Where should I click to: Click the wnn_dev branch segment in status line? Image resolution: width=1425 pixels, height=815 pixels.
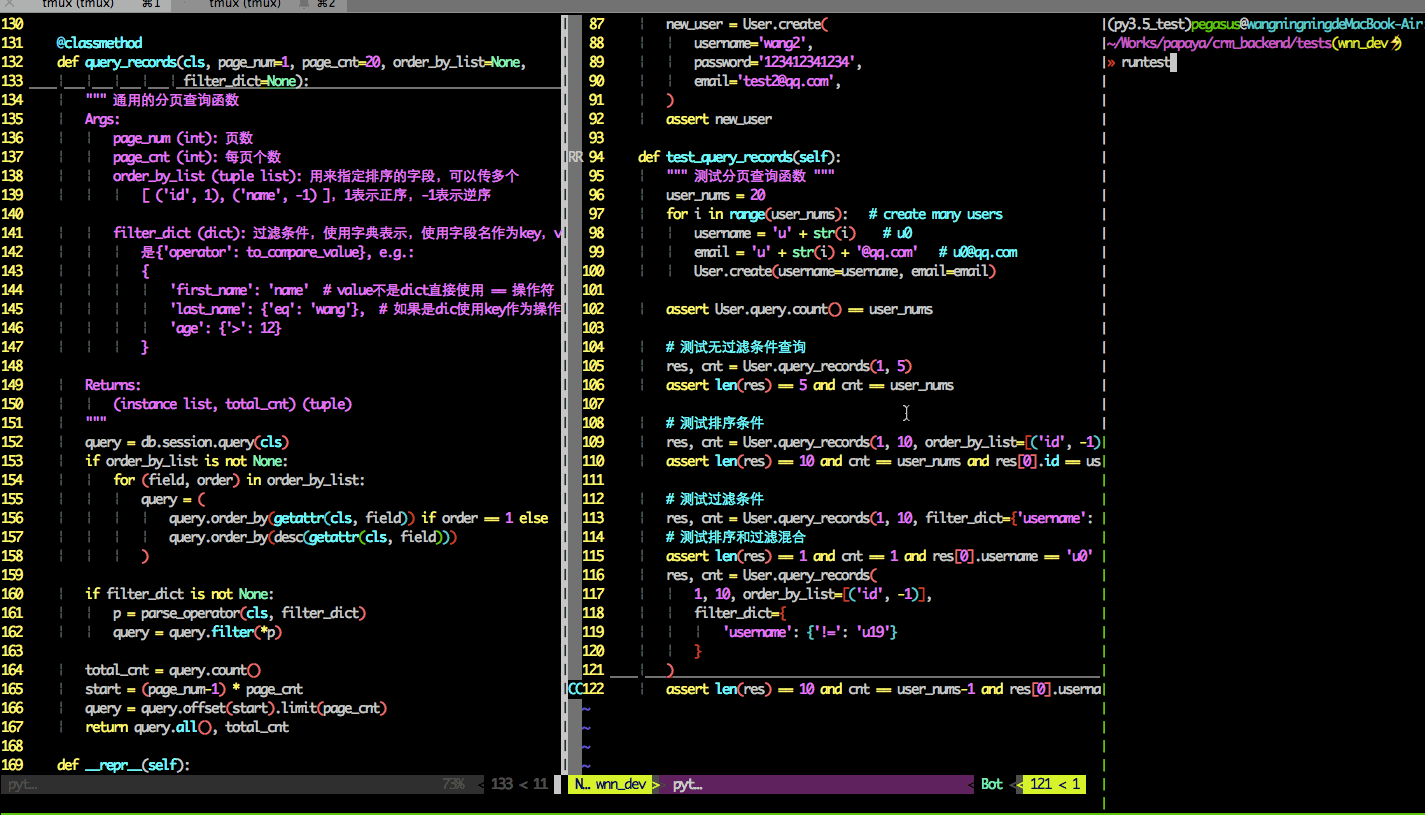coord(622,785)
